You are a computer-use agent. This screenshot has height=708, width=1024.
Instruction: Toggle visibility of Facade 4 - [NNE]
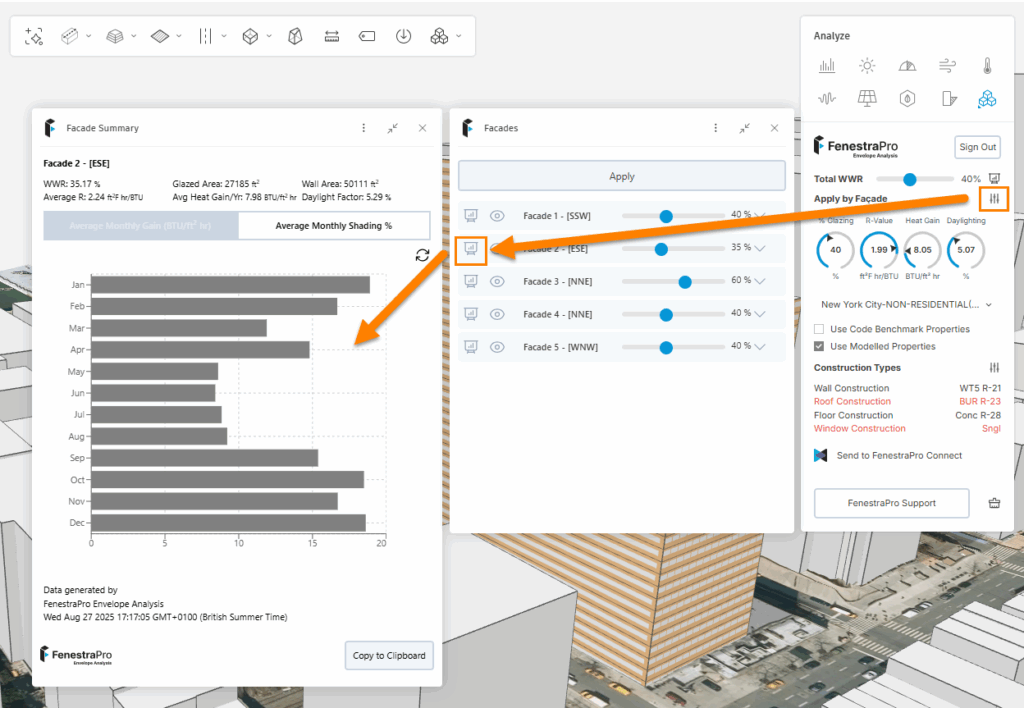tap(497, 314)
